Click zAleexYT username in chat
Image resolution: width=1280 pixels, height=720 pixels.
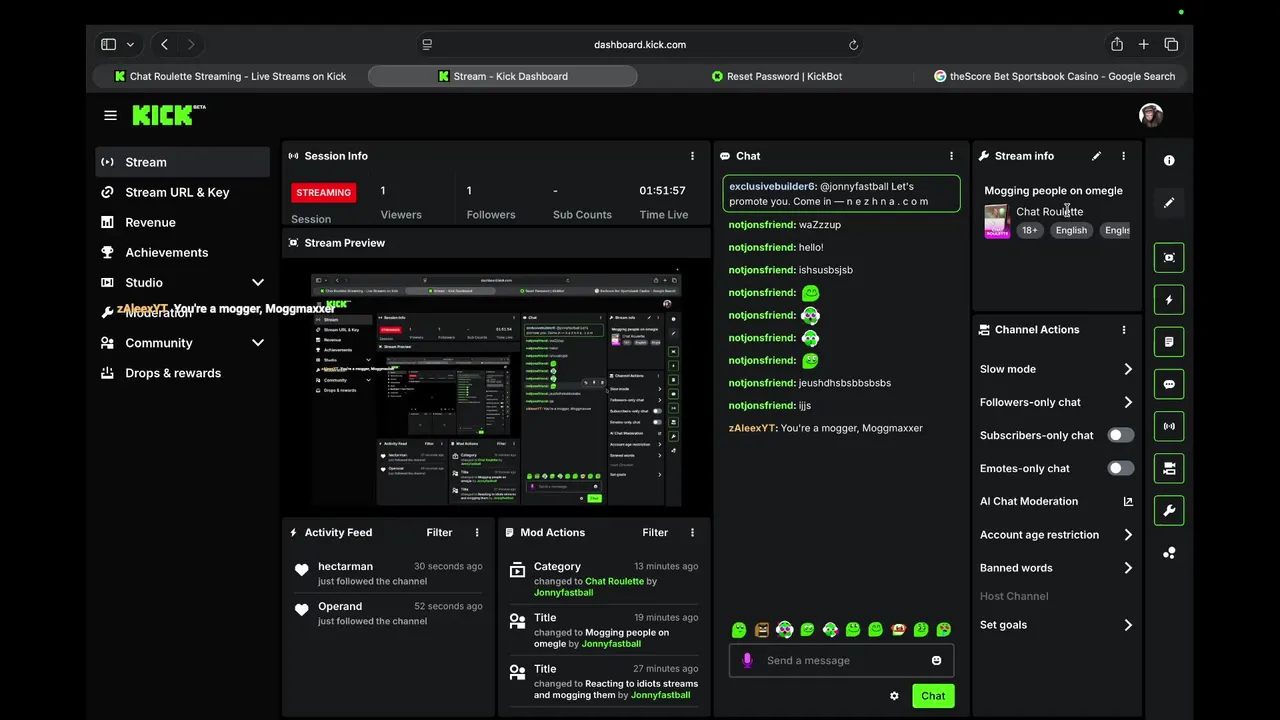coord(752,428)
